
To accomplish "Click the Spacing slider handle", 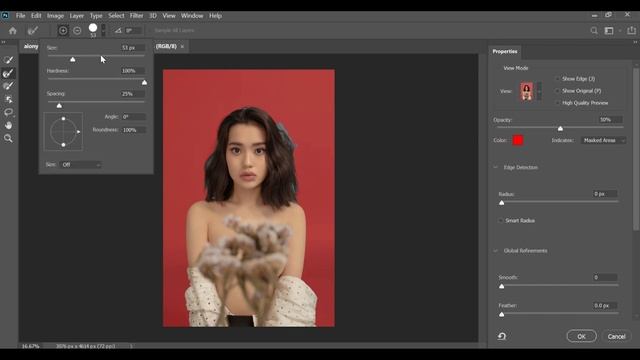I will (x=59, y=106).
